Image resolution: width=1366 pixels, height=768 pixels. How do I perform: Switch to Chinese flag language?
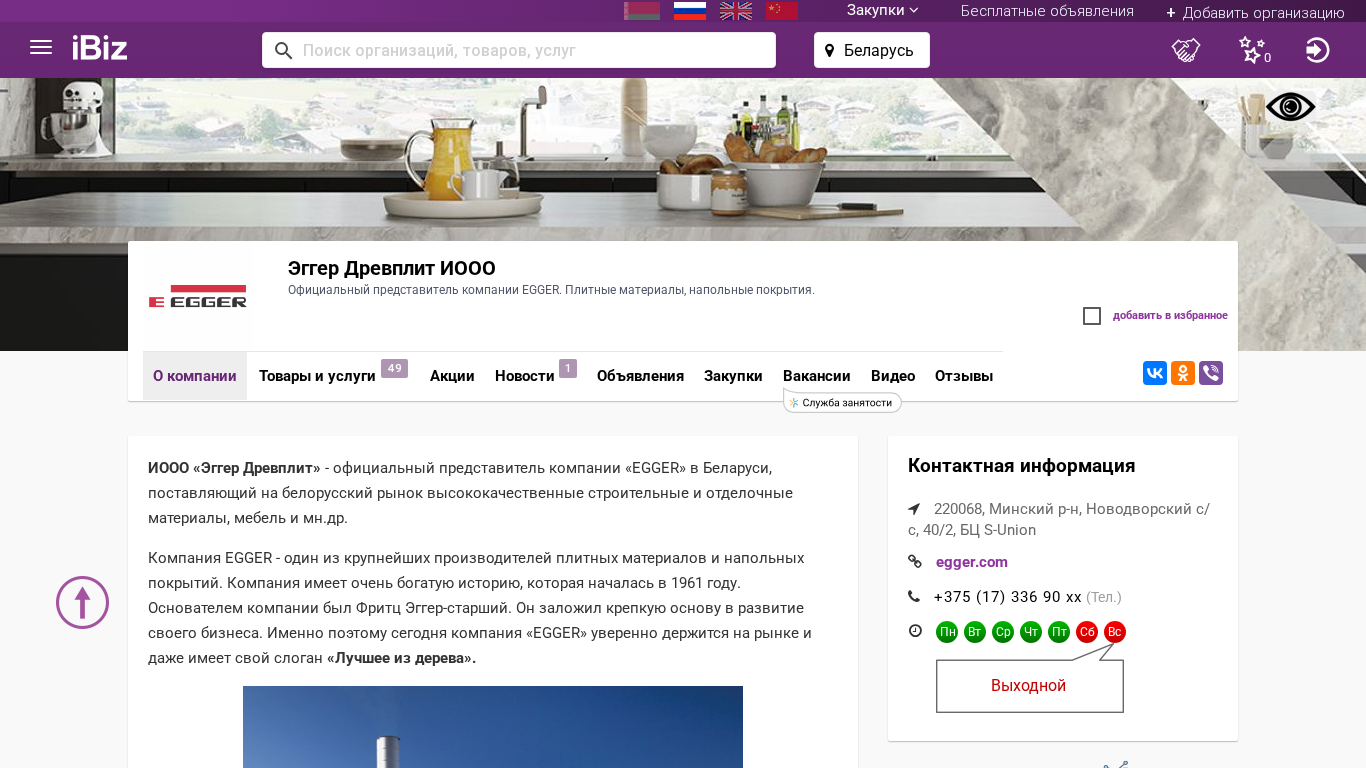pos(782,11)
